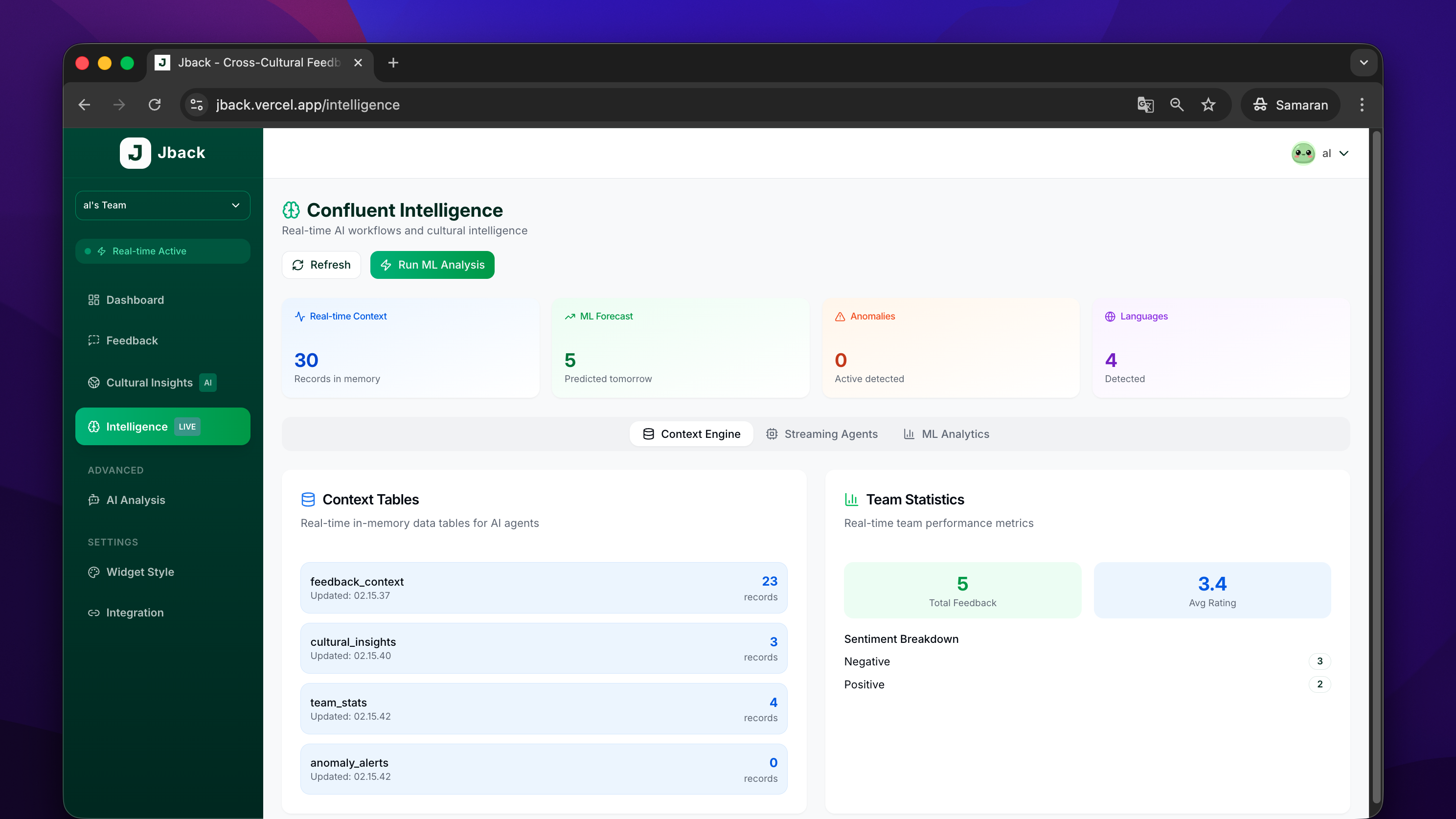Click the Jback logo in the sidebar
This screenshot has height=819, width=1456.
coord(136,153)
